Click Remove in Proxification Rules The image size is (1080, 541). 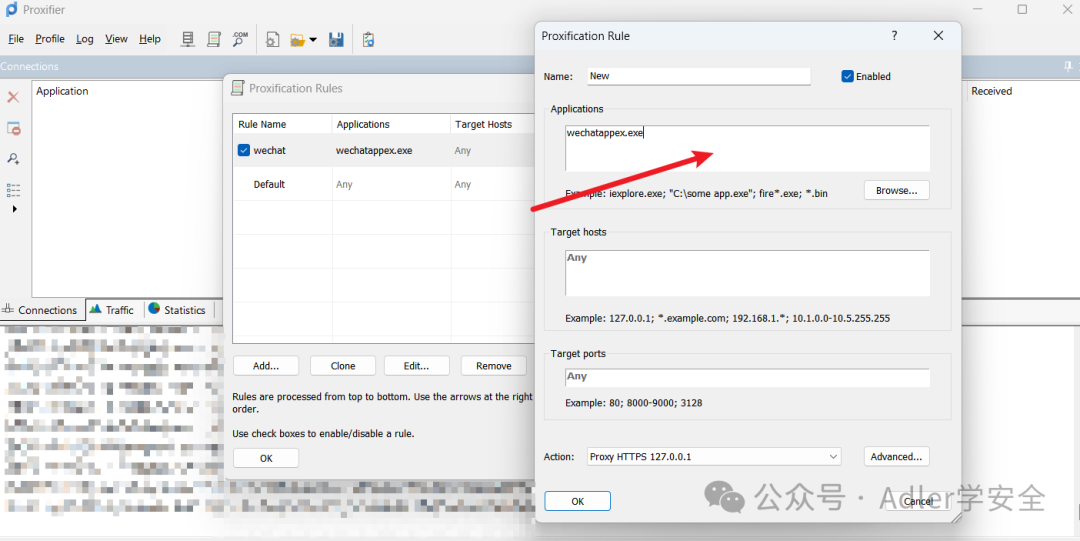[494, 366]
